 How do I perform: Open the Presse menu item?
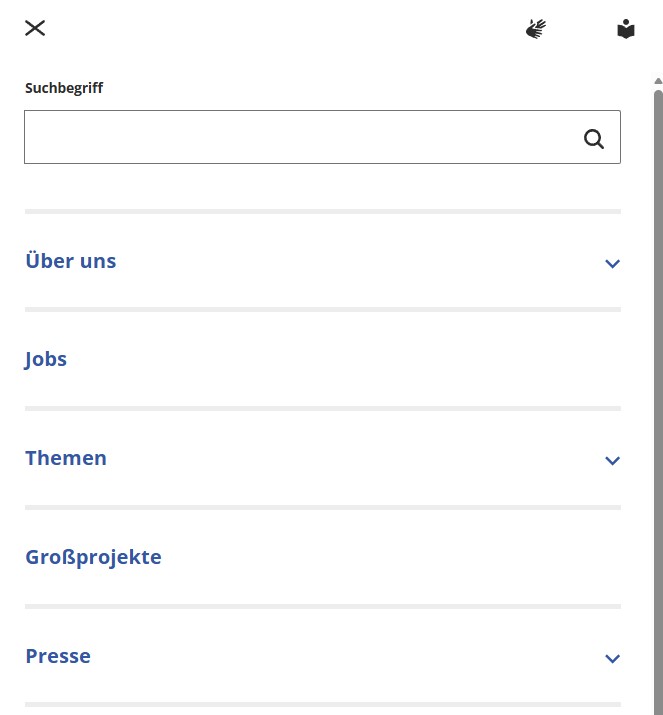coord(58,656)
